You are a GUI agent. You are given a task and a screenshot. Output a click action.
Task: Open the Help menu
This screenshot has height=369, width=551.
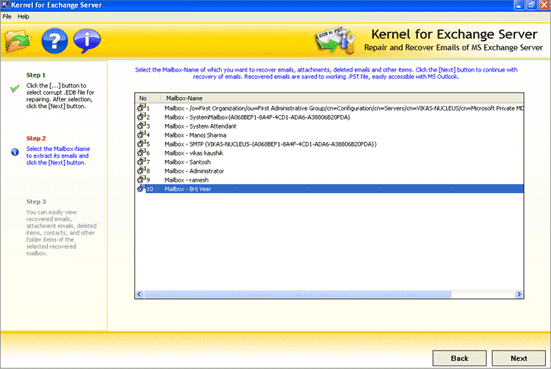(x=23, y=17)
